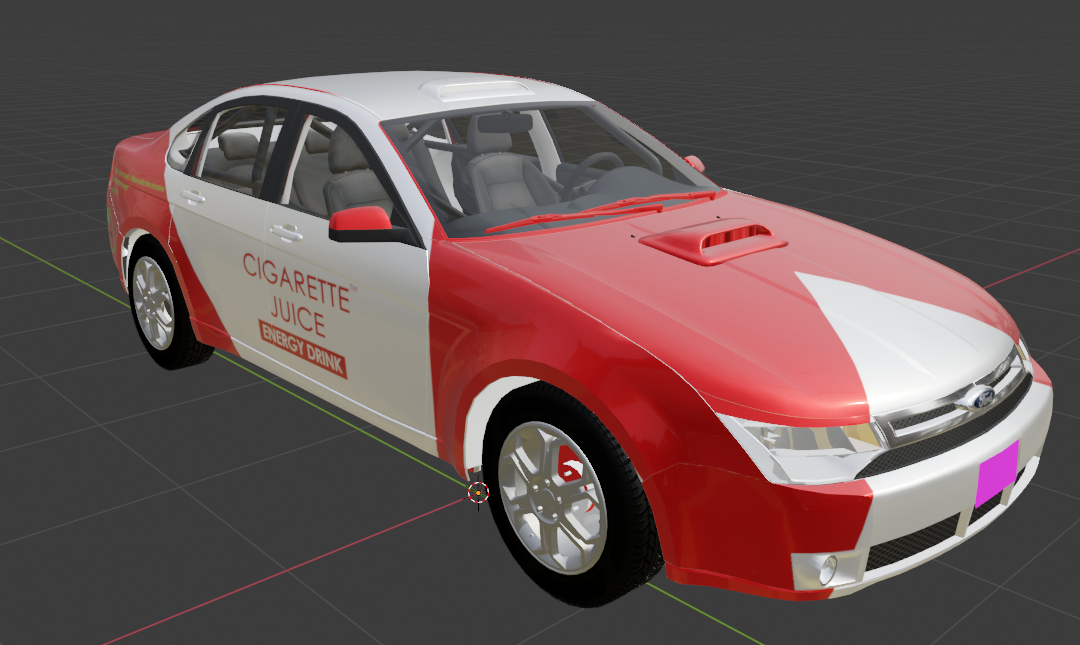Click the ENERGY DRINK label on door
Screen dimensions: 1080x645
pyautogui.click(x=303, y=349)
